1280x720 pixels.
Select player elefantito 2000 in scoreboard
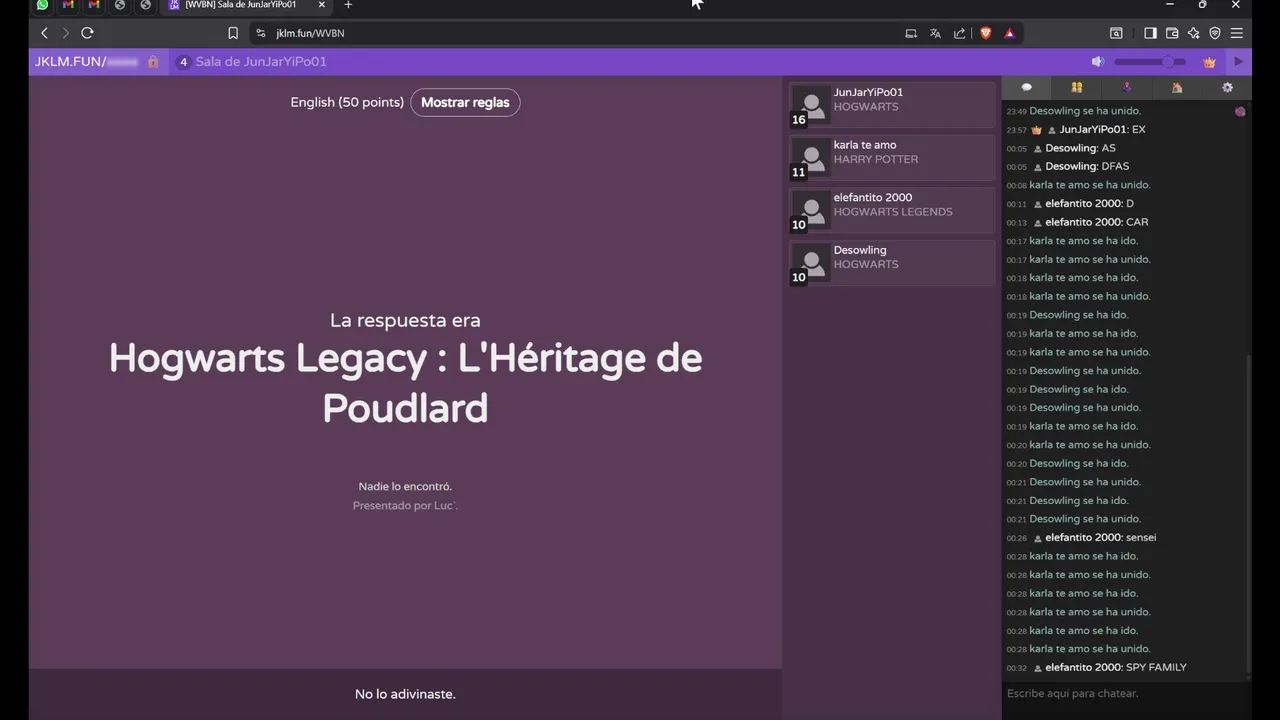click(892, 210)
